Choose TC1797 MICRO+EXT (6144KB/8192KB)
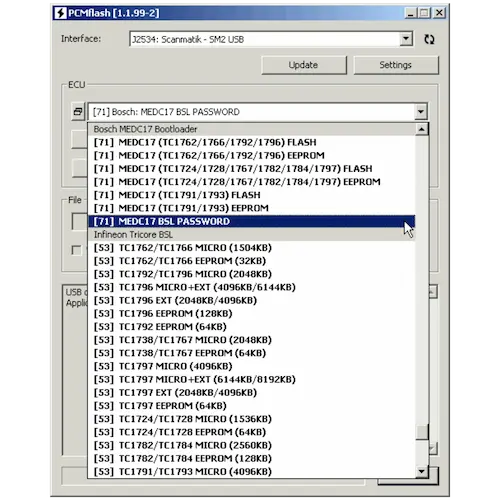500x500 pixels. tap(251, 379)
